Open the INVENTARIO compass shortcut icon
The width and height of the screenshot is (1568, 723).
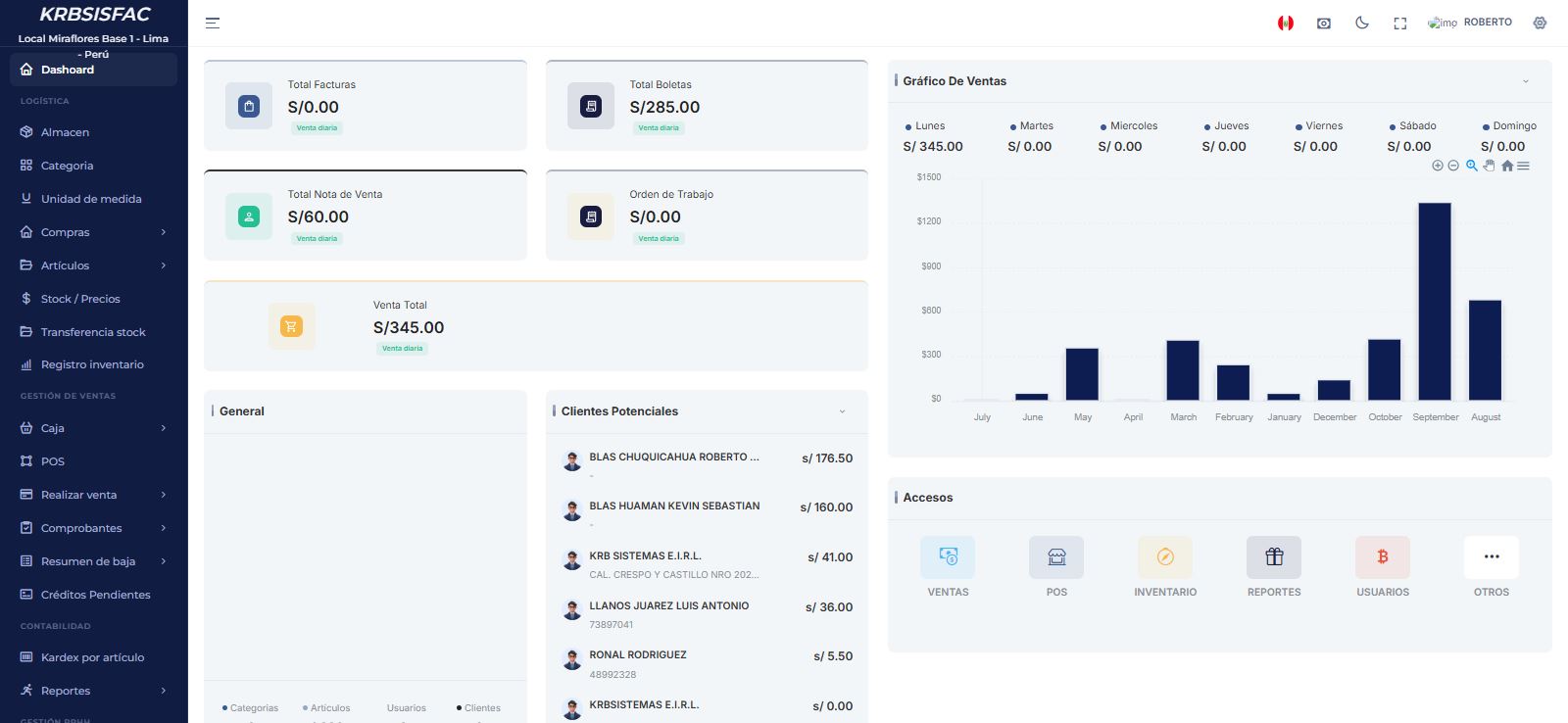click(1165, 556)
